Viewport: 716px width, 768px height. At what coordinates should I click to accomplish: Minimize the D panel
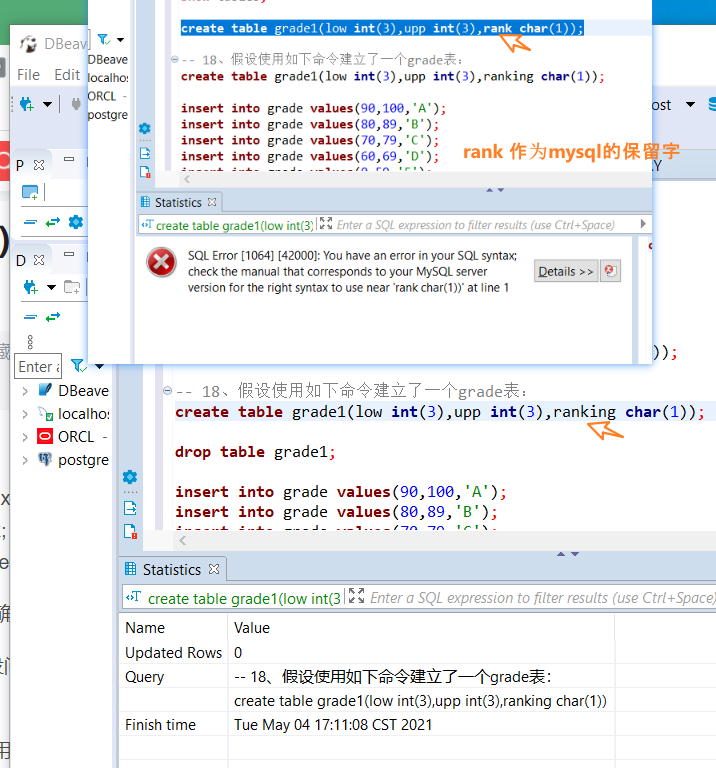click(x=69, y=254)
